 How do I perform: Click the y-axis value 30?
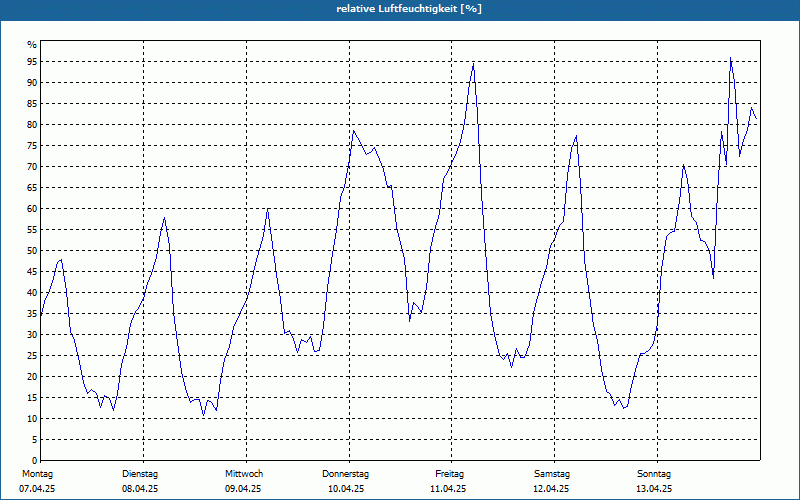(32, 335)
